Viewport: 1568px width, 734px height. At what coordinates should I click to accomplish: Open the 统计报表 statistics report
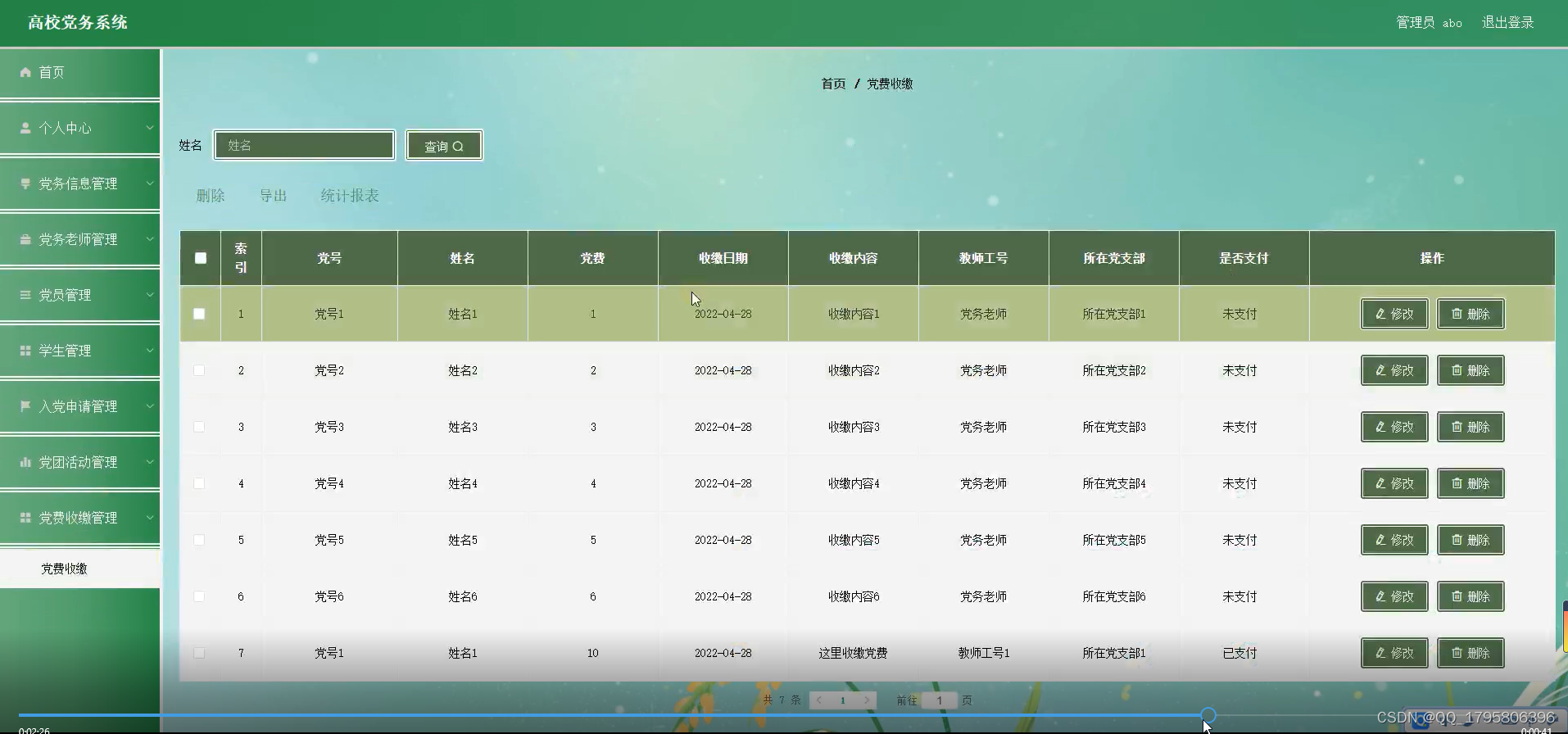(350, 196)
